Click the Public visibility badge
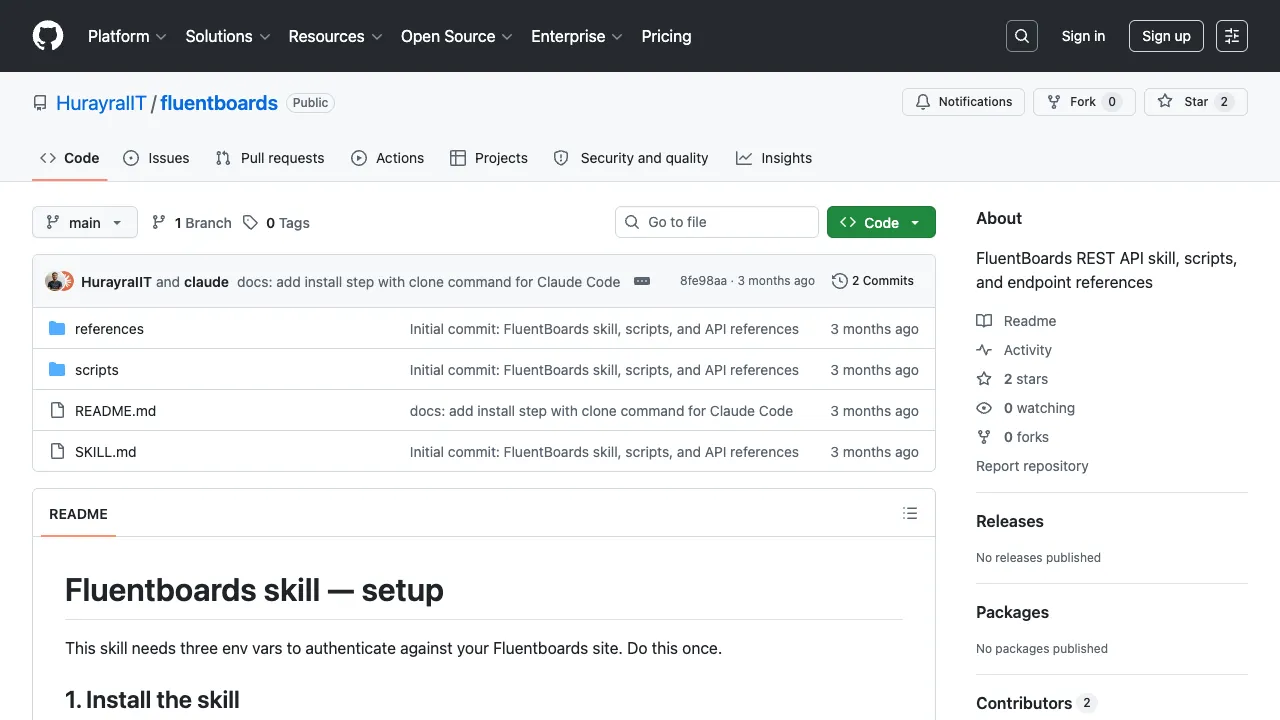 click(311, 102)
